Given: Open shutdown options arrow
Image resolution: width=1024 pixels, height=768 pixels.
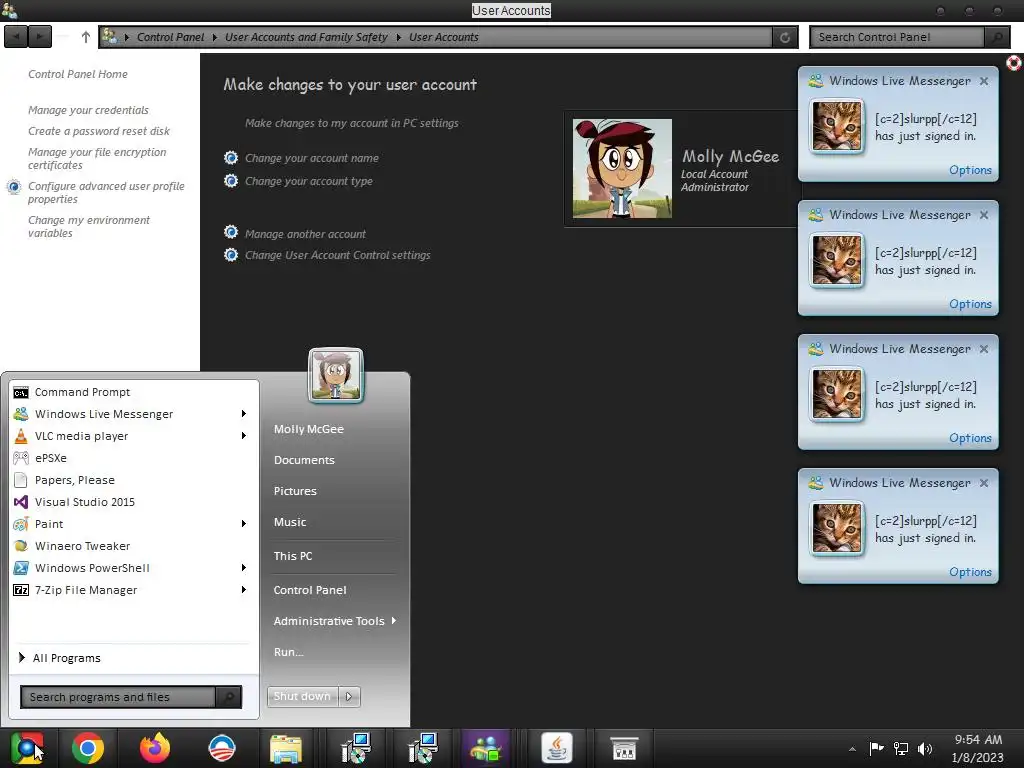Looking at the screenshot, I should [x=349, y=696].
